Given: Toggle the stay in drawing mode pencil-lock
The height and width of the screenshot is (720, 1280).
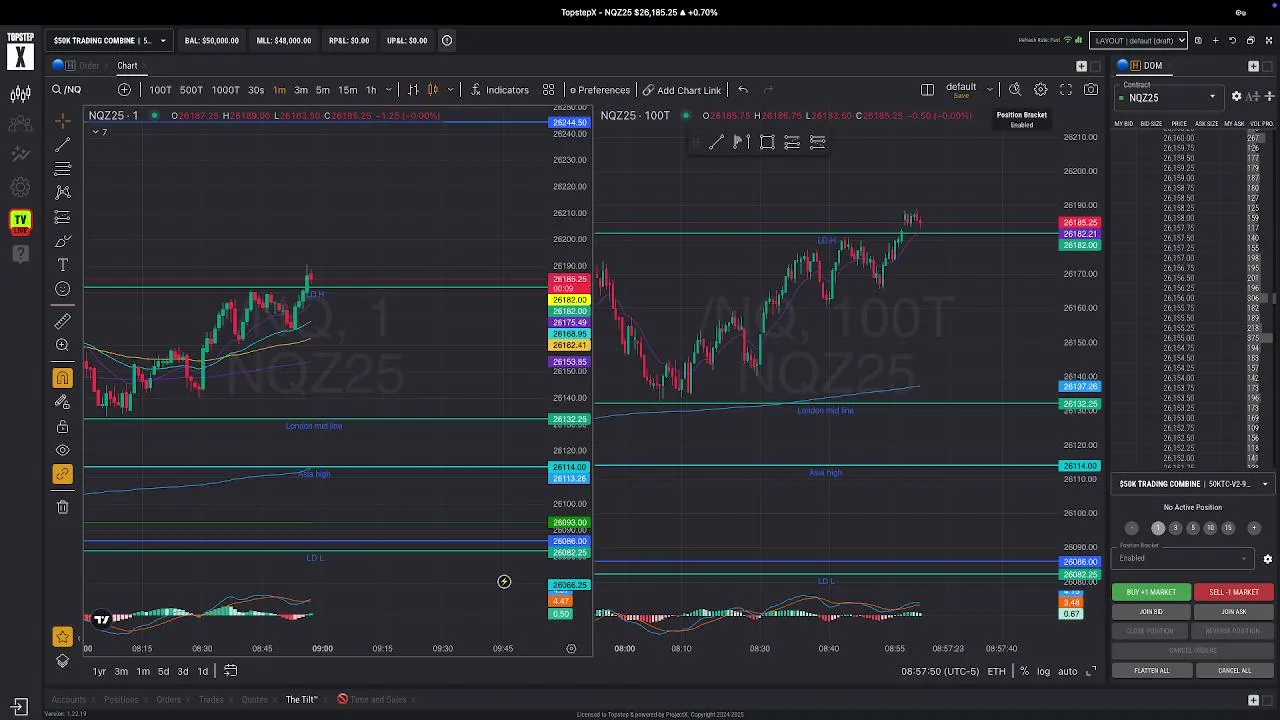Looking at the screenshot, I should (x=62, y=402).
